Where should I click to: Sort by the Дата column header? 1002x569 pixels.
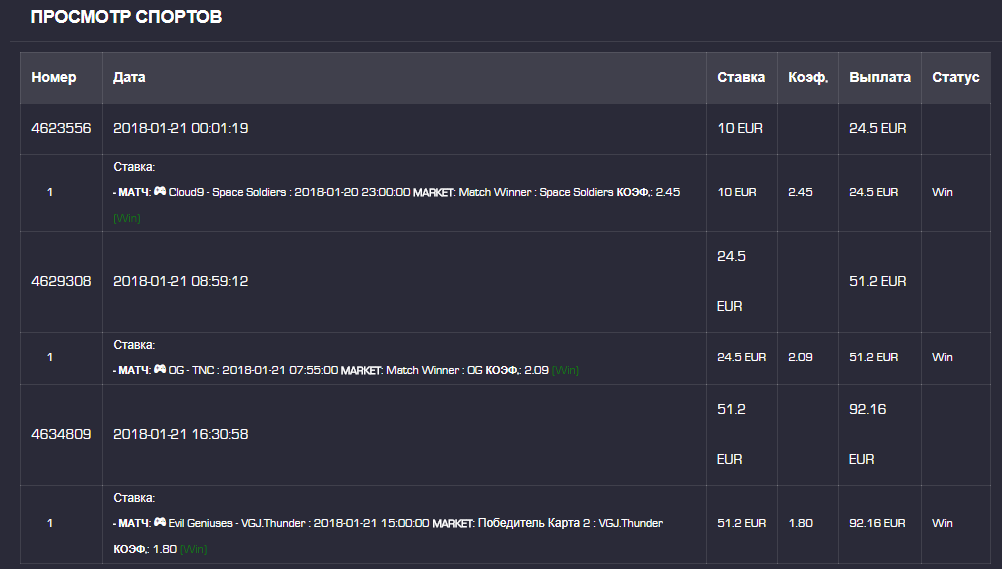(x=129, y=77)
